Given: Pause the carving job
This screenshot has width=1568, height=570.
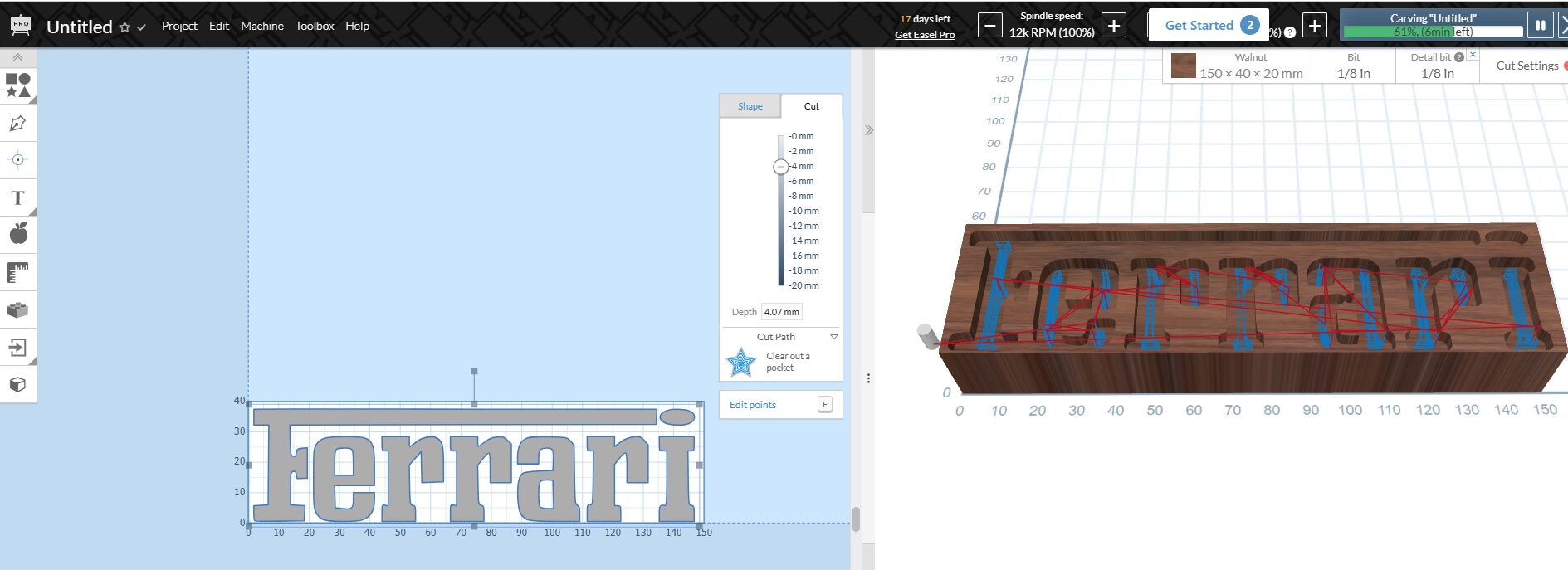Looking at the screenshot, I should coord(1541,25).
